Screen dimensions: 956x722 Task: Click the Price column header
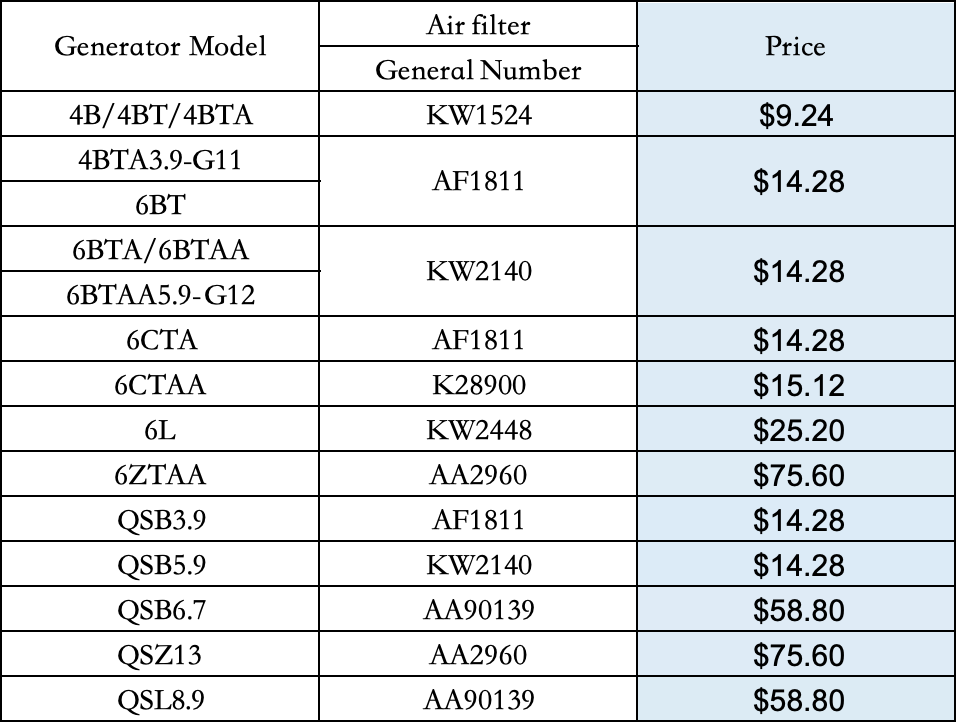click(796, 46)
